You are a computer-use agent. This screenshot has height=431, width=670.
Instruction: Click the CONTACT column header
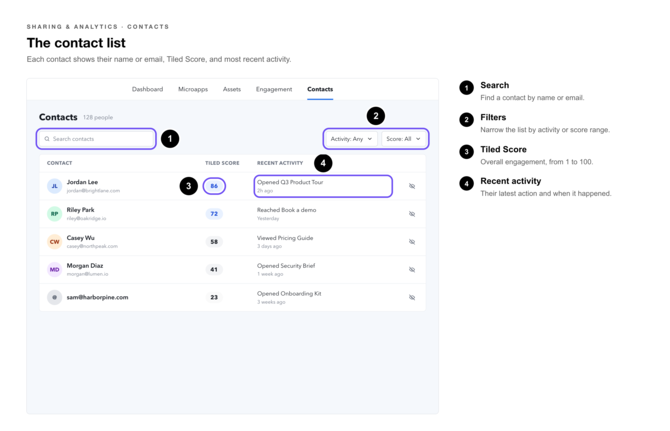tap(59, 163)
